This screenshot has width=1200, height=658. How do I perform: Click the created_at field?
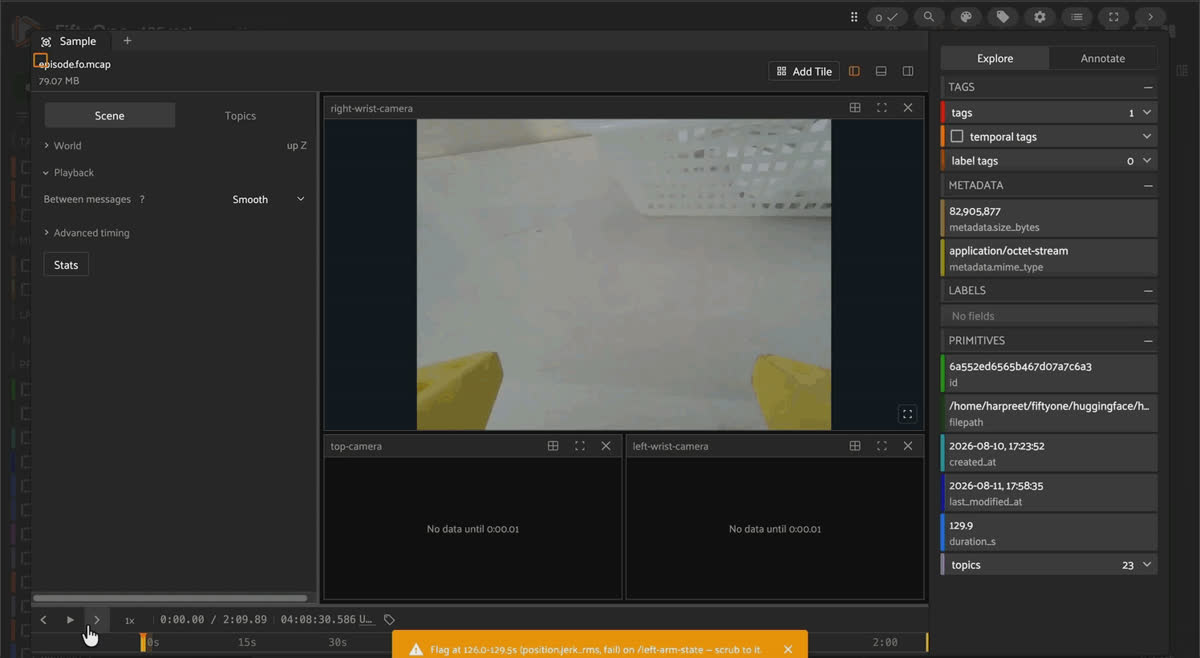coord(1049,453)
